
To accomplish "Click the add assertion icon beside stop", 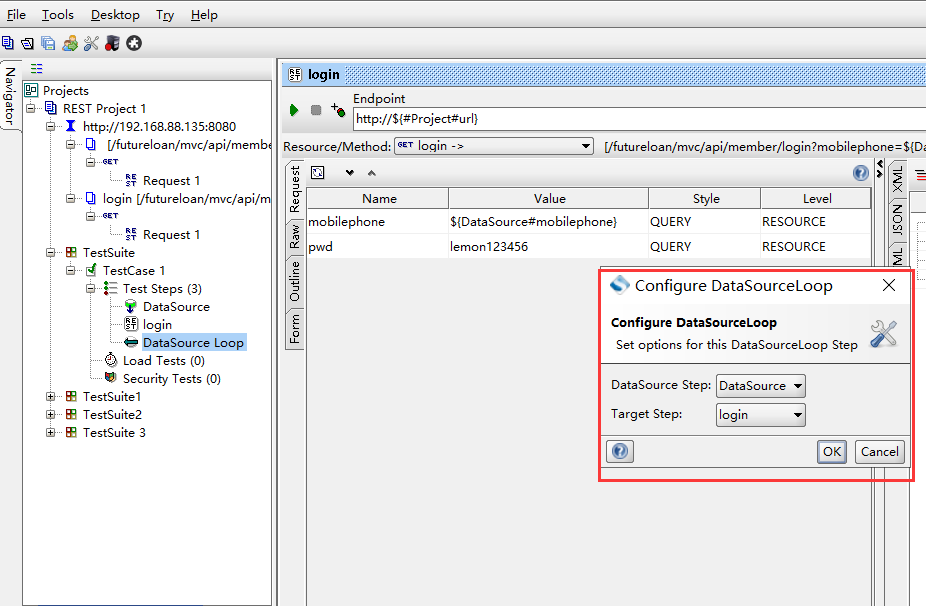I will tap(338, 110).
